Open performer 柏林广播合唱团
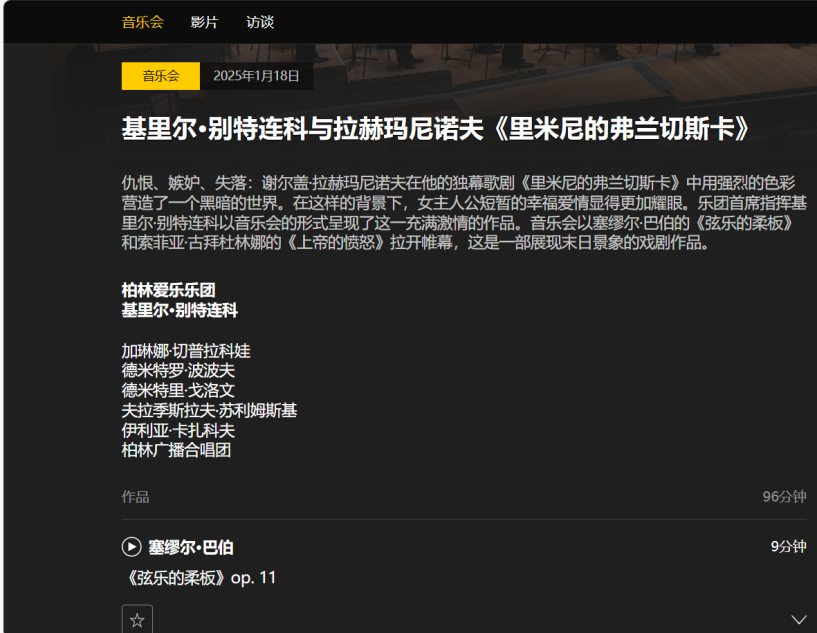Viewport: 817px width, 633px height. click(x=176, y=450)
